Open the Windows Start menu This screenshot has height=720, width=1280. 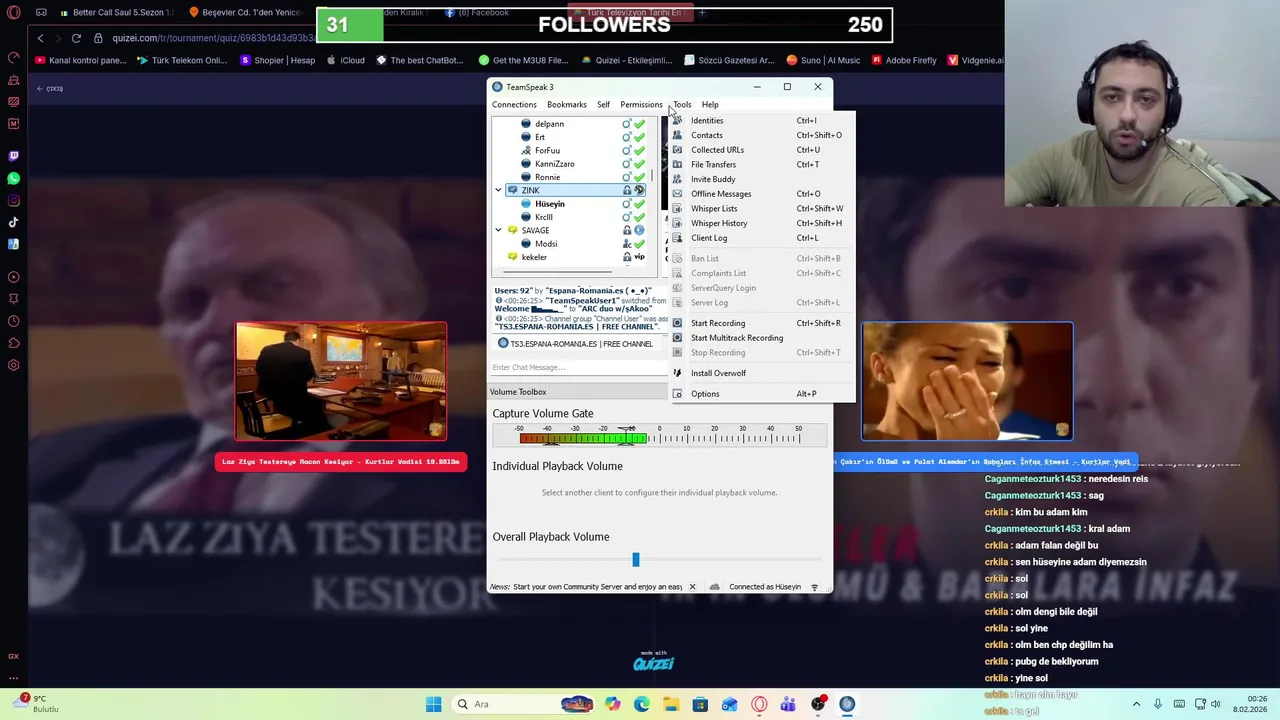(433, 704)
